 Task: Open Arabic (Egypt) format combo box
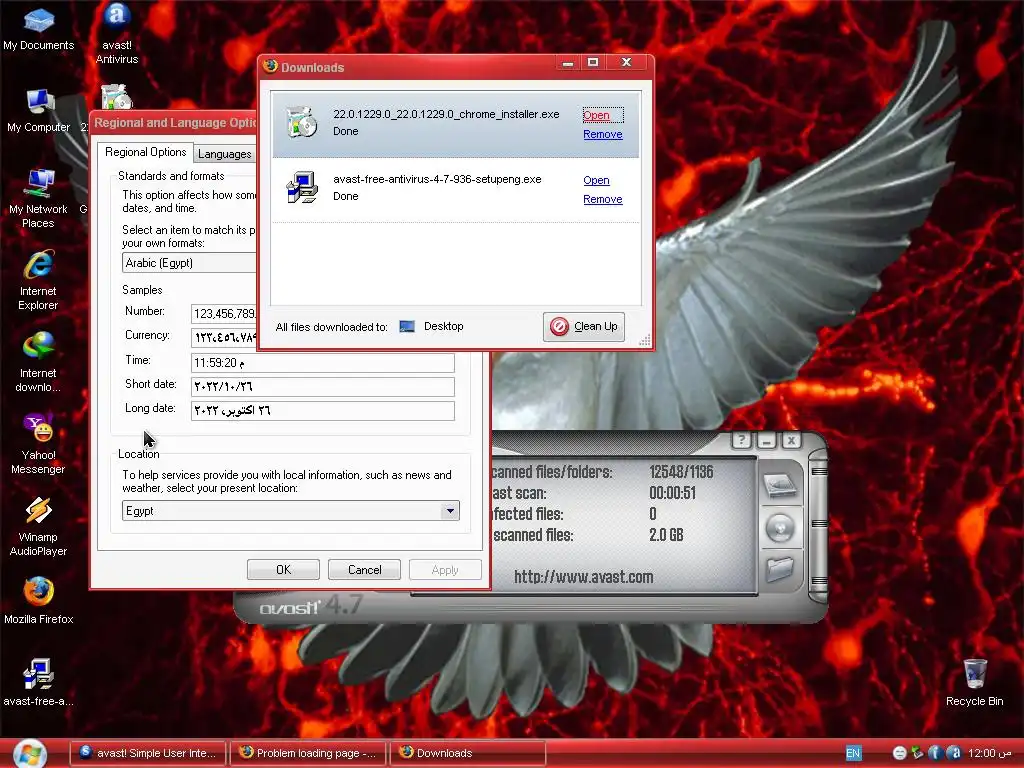click(189, 263)
